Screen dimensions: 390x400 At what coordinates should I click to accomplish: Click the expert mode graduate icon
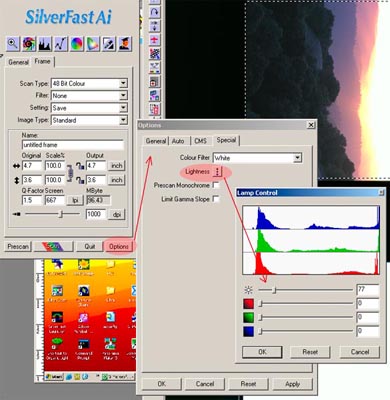click(x=124, y=44)
